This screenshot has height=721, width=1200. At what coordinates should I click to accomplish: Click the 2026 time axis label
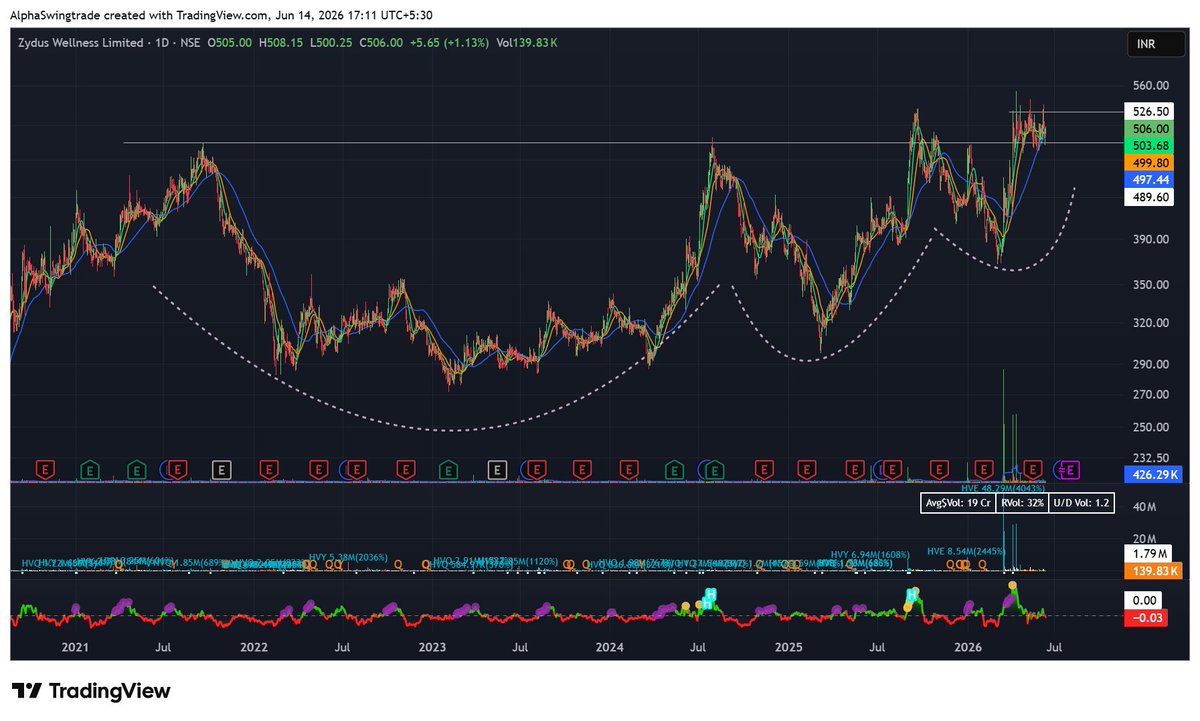pos(968,649)
